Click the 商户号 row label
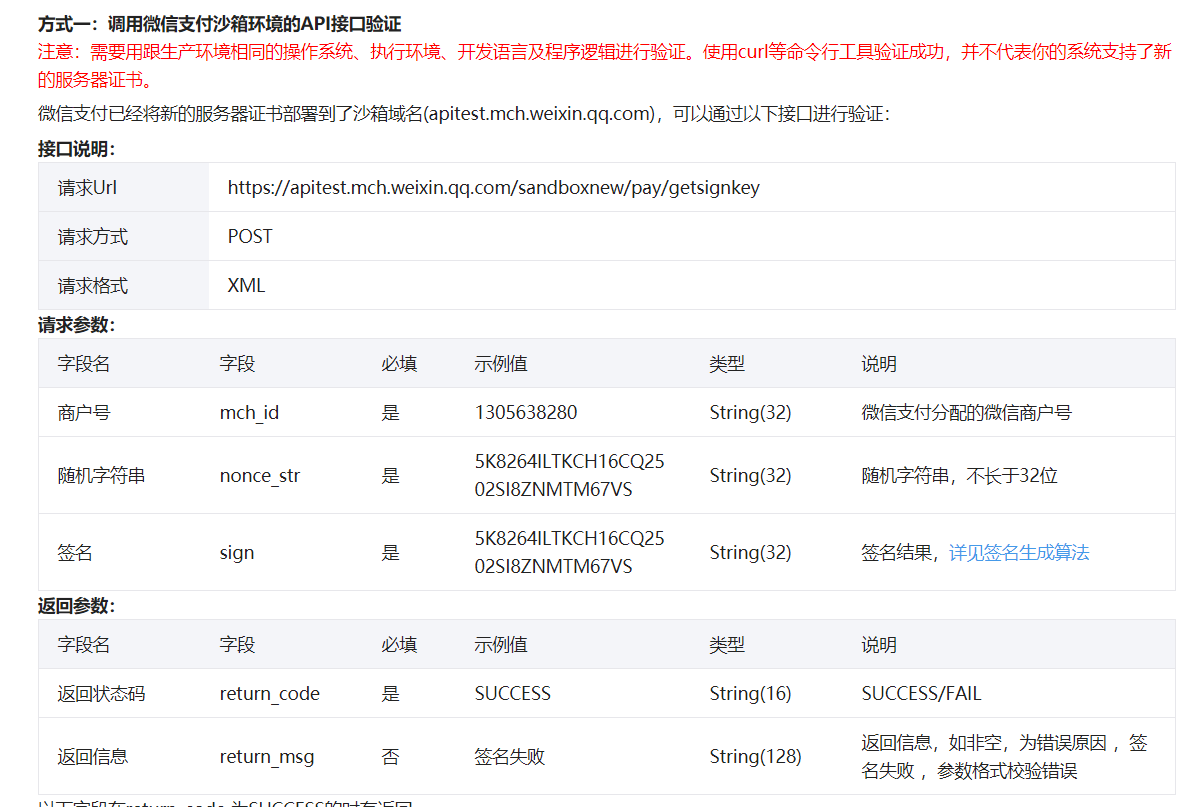Viewport: 1199px width, 807px height. (84, 413)
